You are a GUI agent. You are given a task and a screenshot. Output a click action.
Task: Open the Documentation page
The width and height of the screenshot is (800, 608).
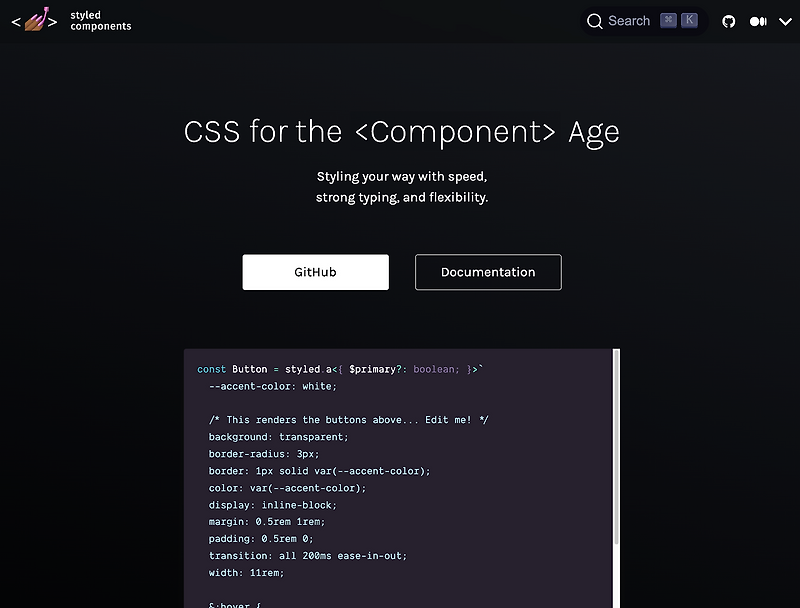[x=487, y=271]
